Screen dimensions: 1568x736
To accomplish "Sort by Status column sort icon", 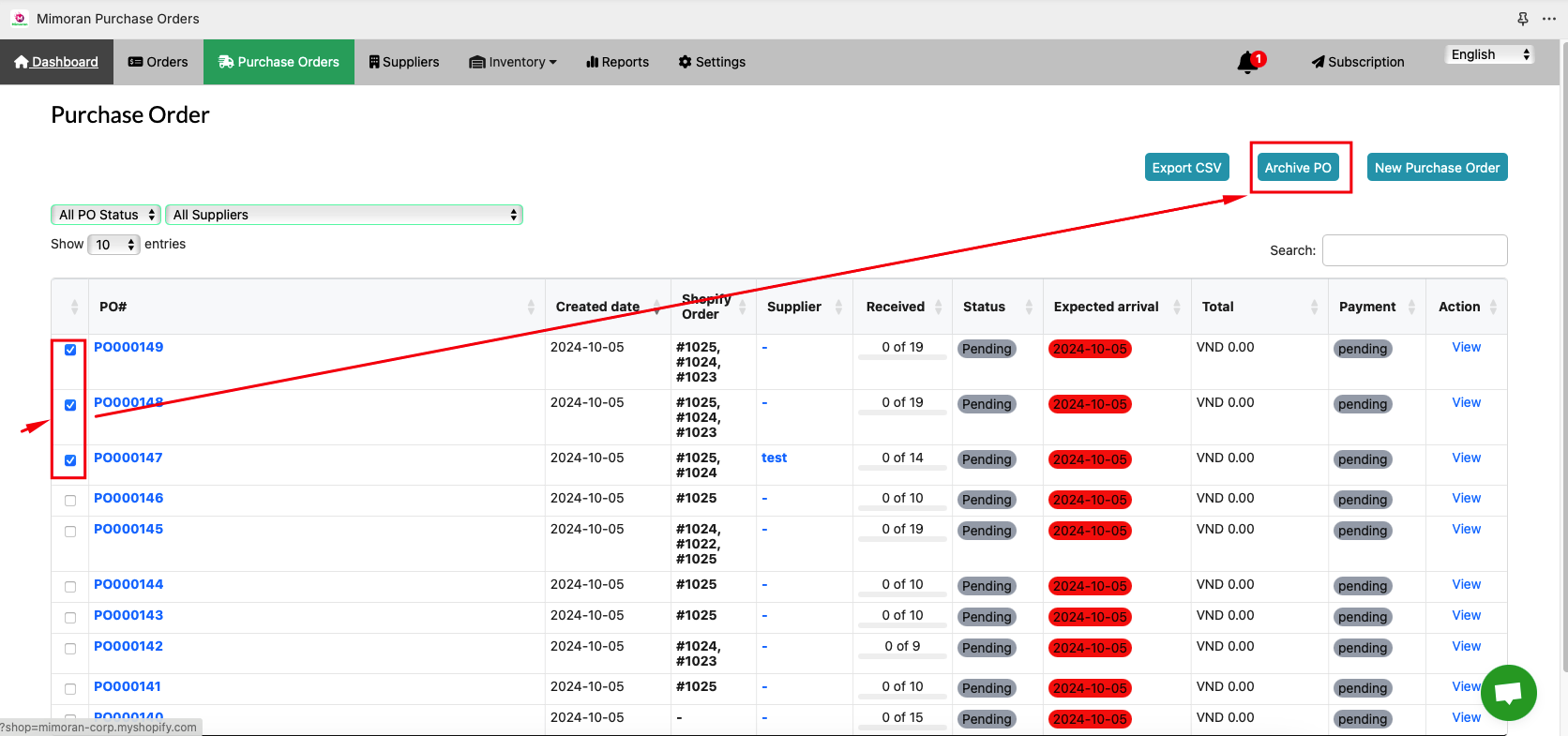I will tap(1029, 307).
